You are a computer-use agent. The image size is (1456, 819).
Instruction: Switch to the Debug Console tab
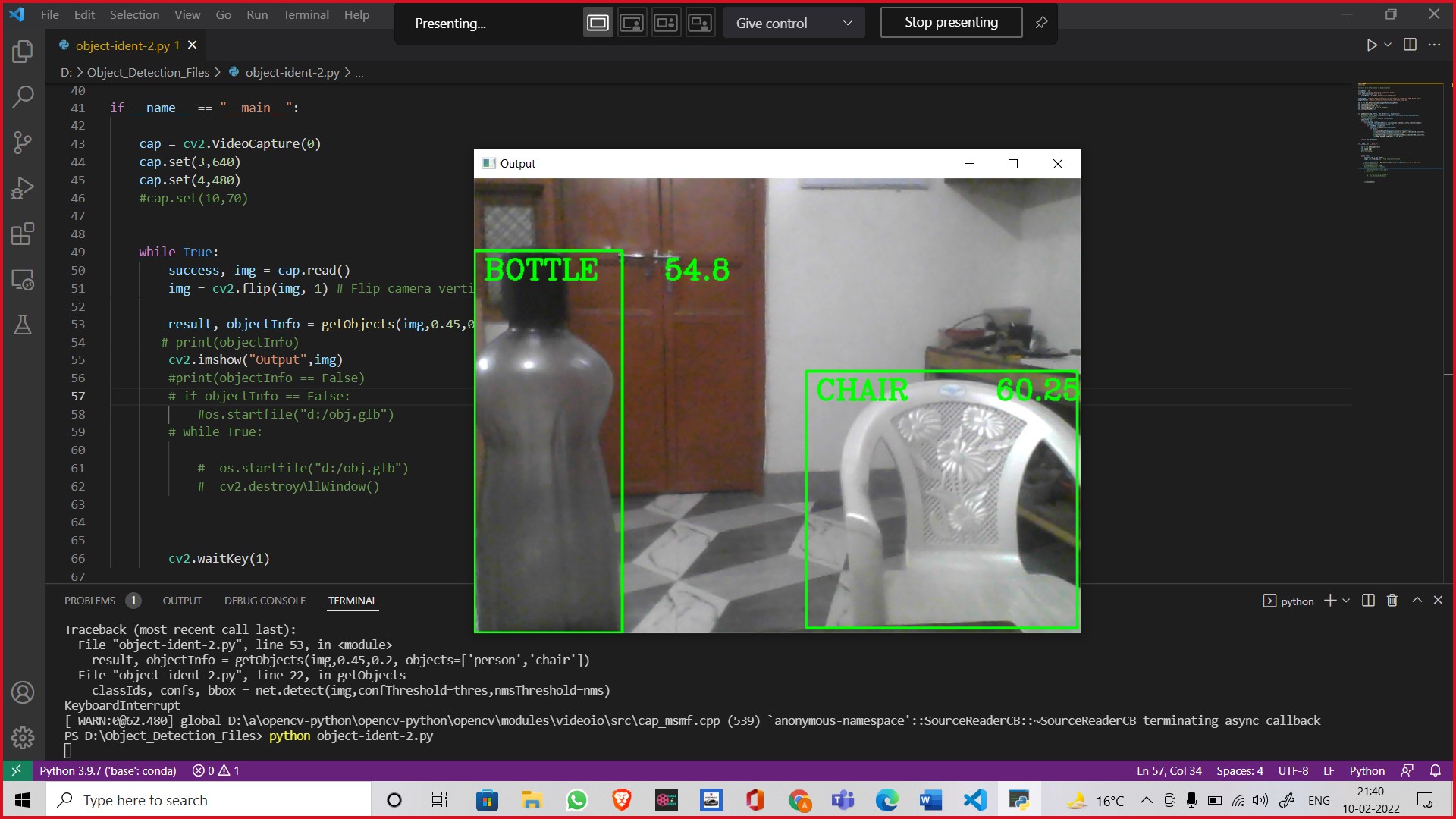(x=265, y=601)
